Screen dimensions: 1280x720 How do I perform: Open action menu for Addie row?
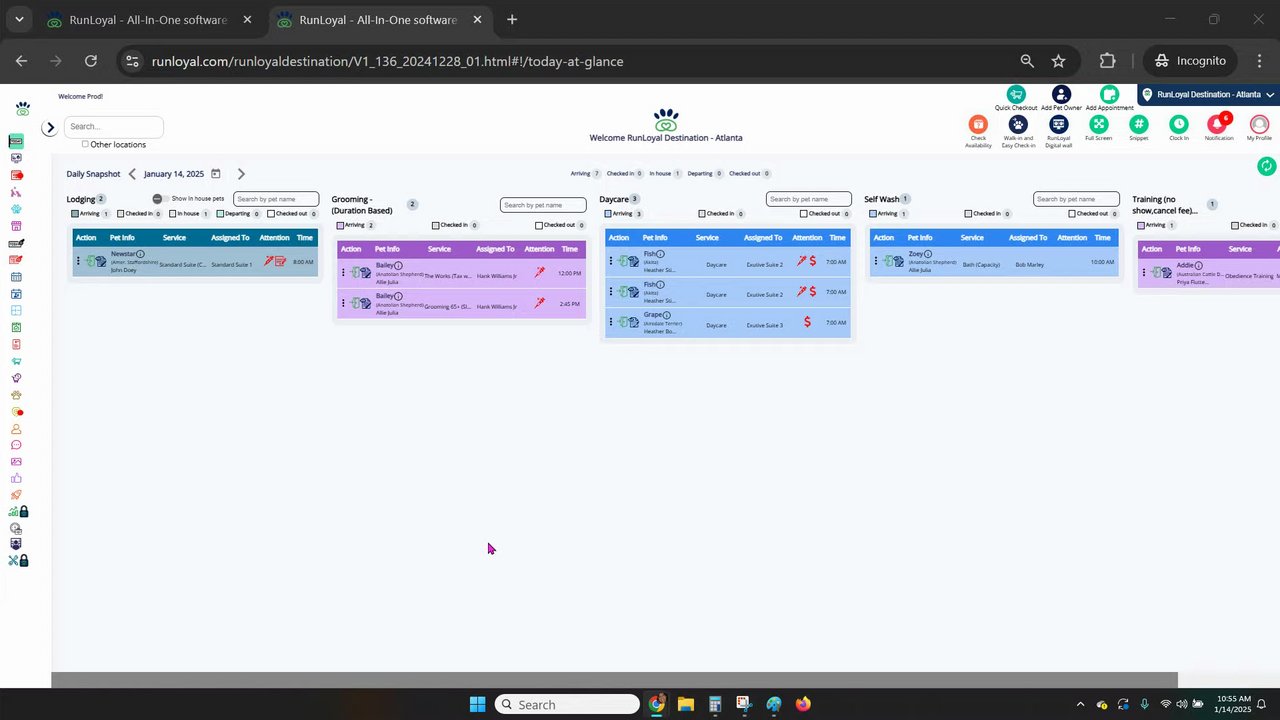click(x=1143, y=273)
